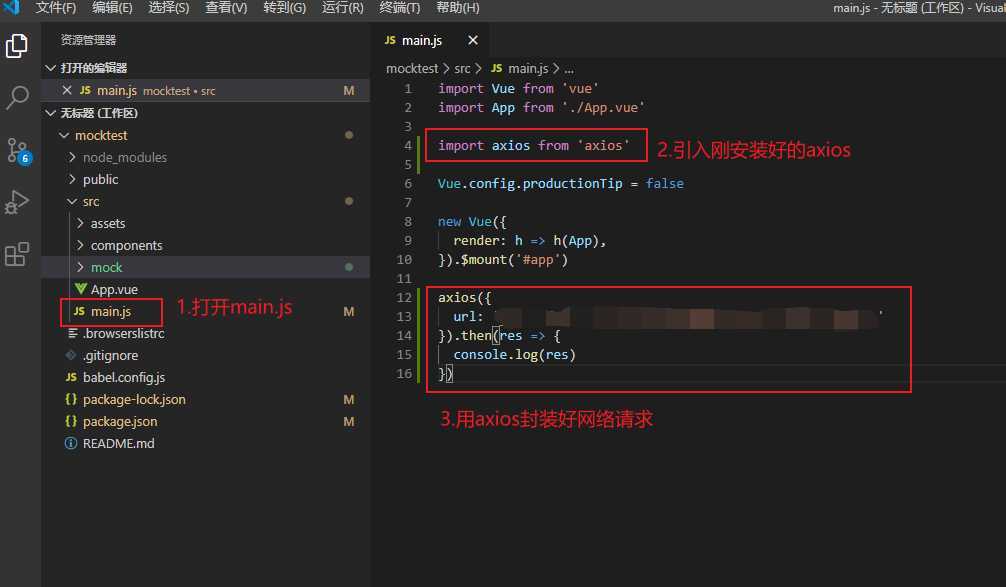
Task: Expand the mock folder
Action: click(80, 267)
